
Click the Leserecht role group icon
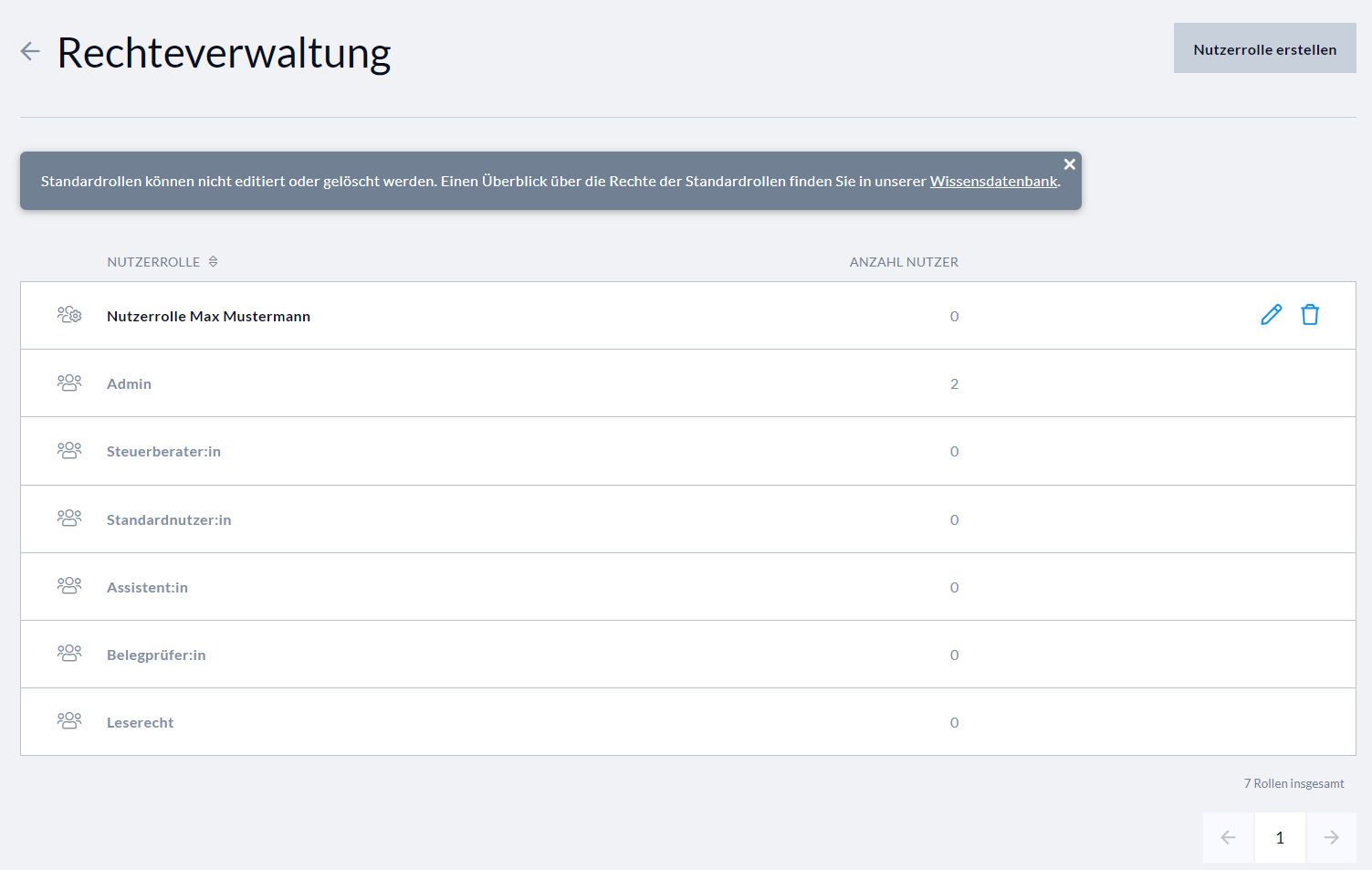coord(69,721)
